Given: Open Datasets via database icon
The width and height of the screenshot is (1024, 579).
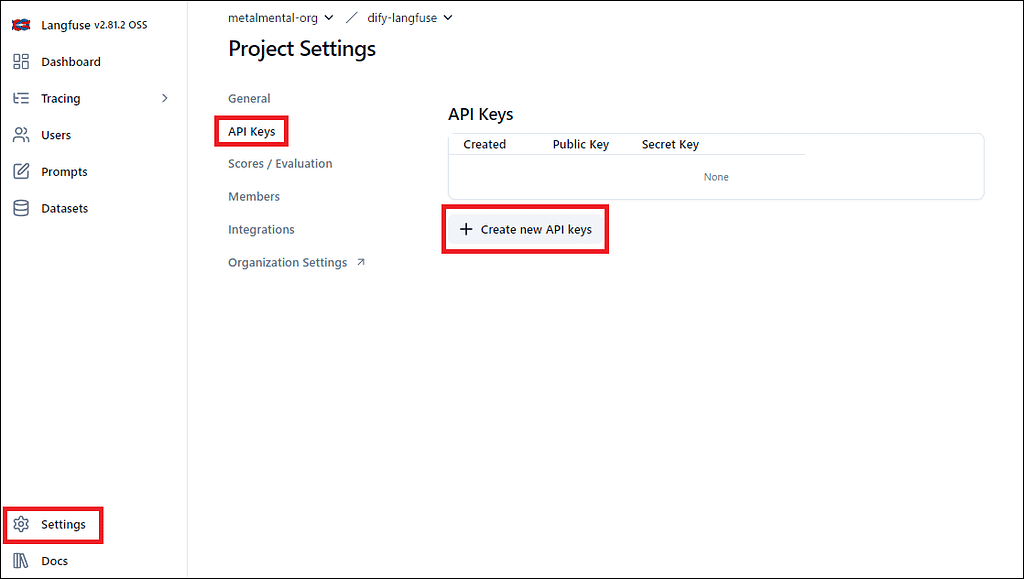Looking at the screenshot, I should pos(21,209).
